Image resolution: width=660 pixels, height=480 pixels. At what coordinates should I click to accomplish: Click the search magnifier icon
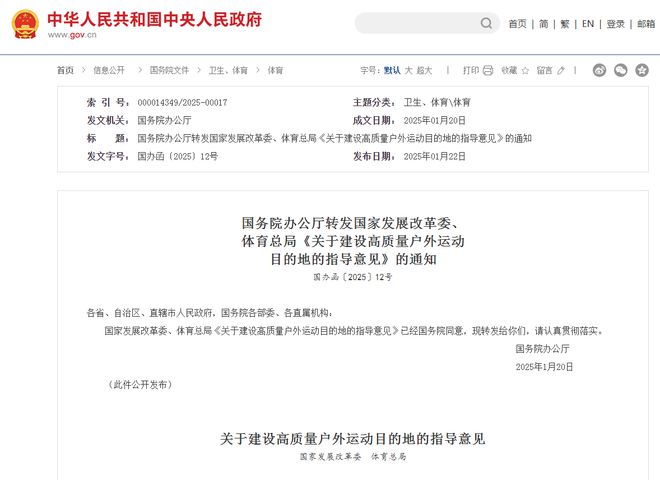(486, 23)
